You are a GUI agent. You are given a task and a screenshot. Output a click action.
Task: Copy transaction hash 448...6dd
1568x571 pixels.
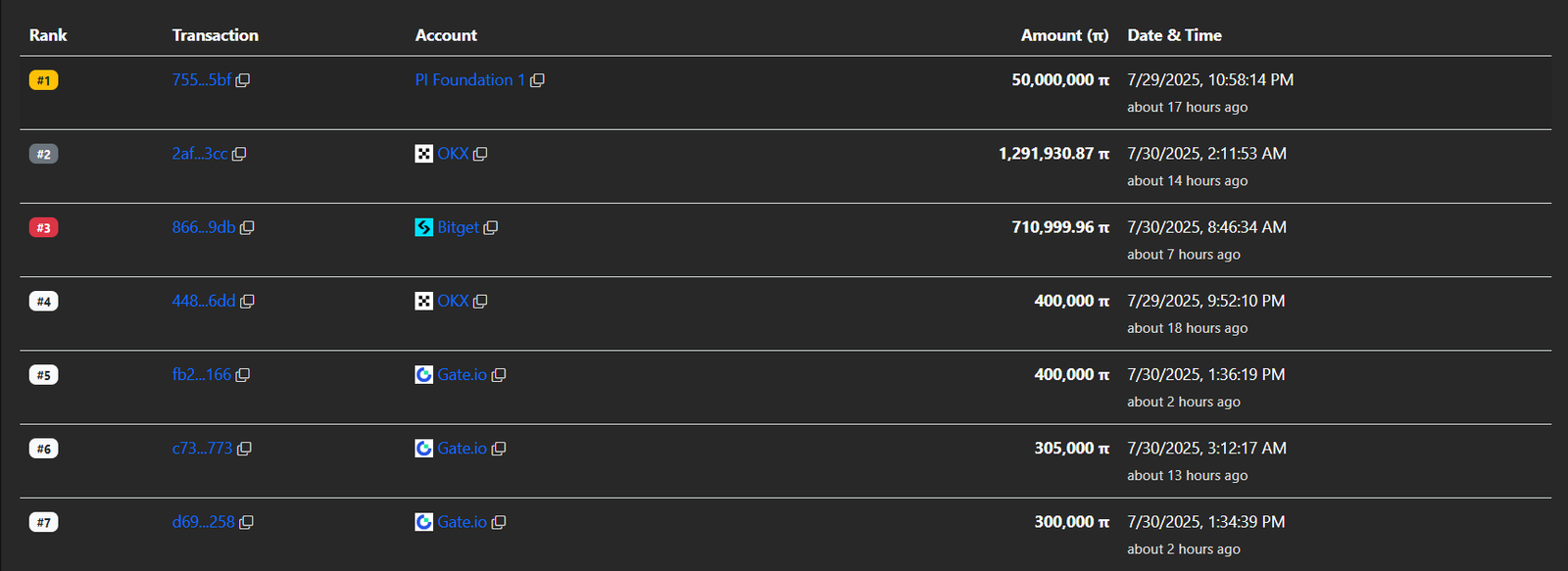(x=247, y=302)
